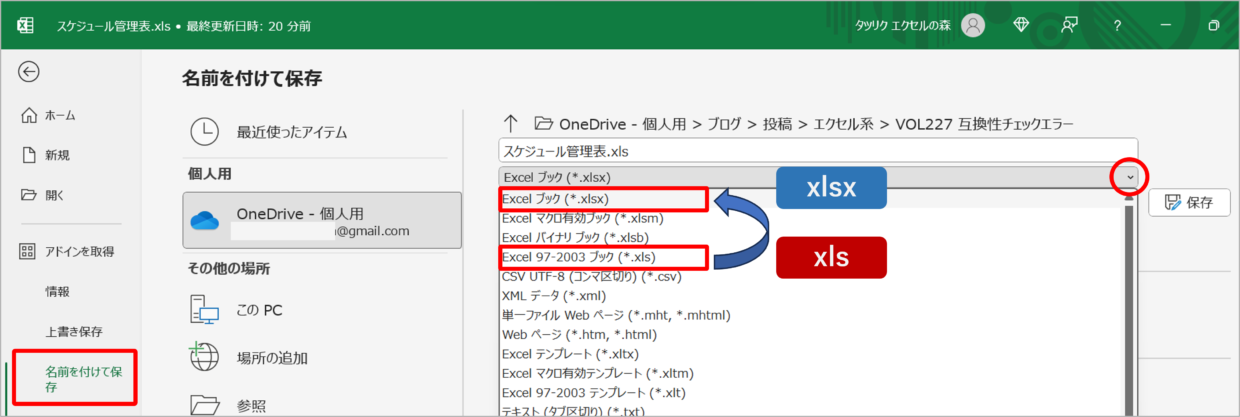Click the Excel logo icon in title bar
This screenshot has height=417, width=1240.
26,25
